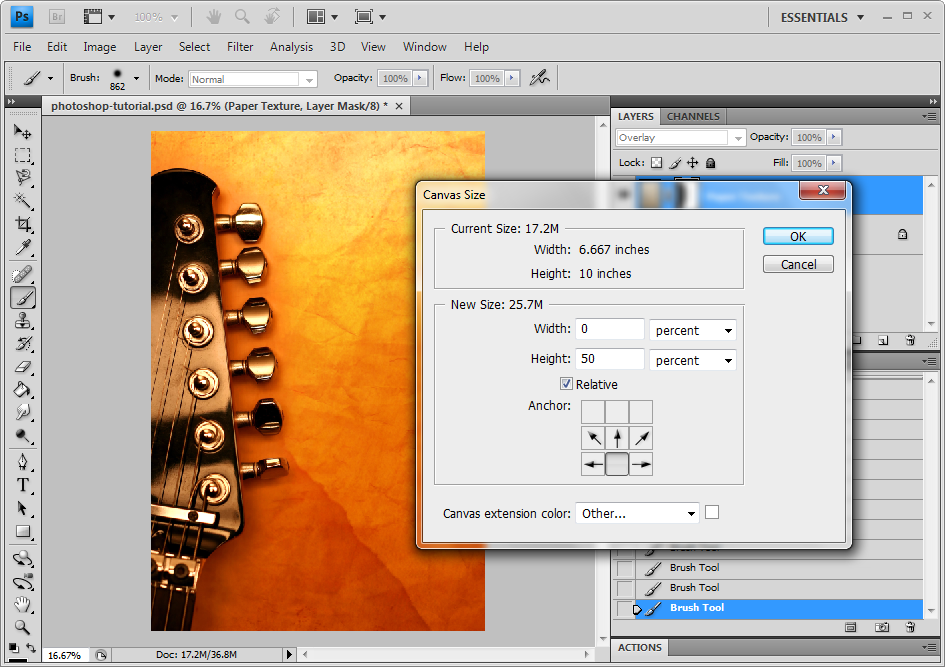Open the Filter menu

pos(240,47)
